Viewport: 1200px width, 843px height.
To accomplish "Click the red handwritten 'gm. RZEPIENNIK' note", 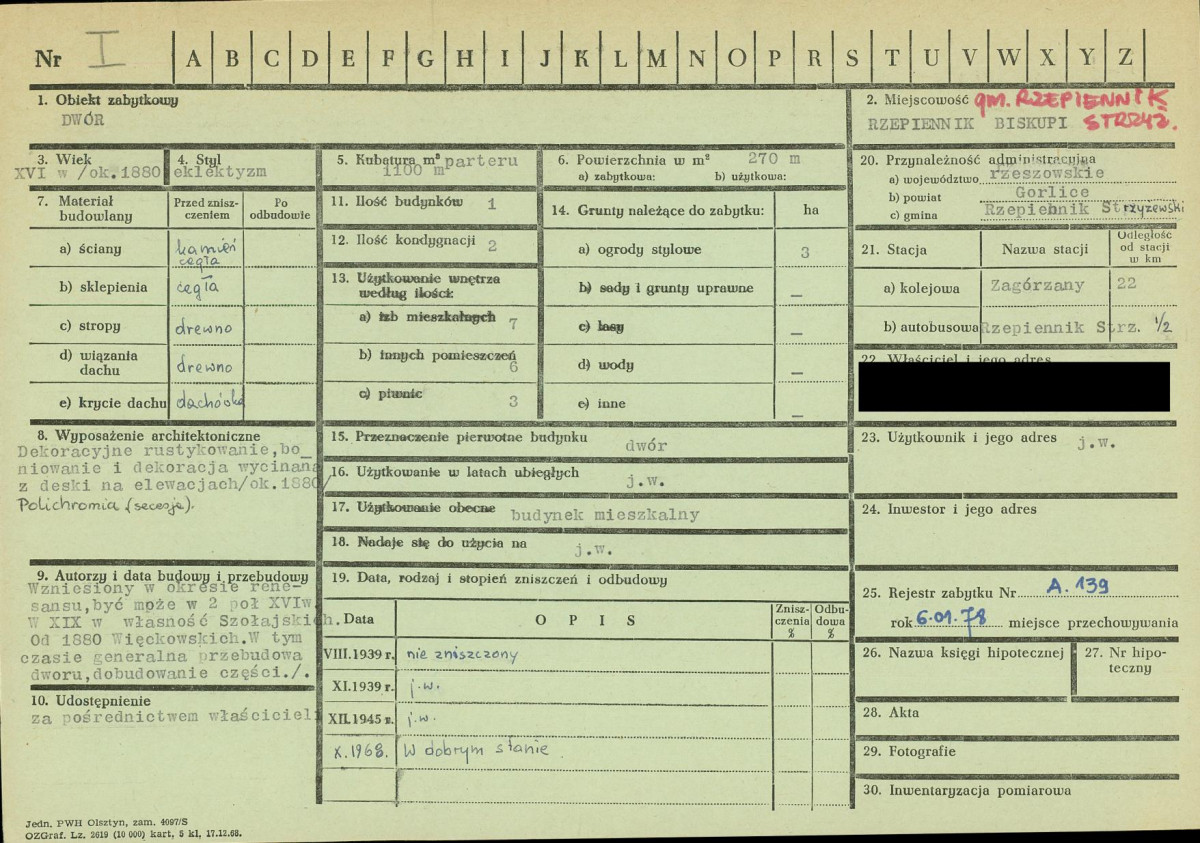I will [1070, 100].
